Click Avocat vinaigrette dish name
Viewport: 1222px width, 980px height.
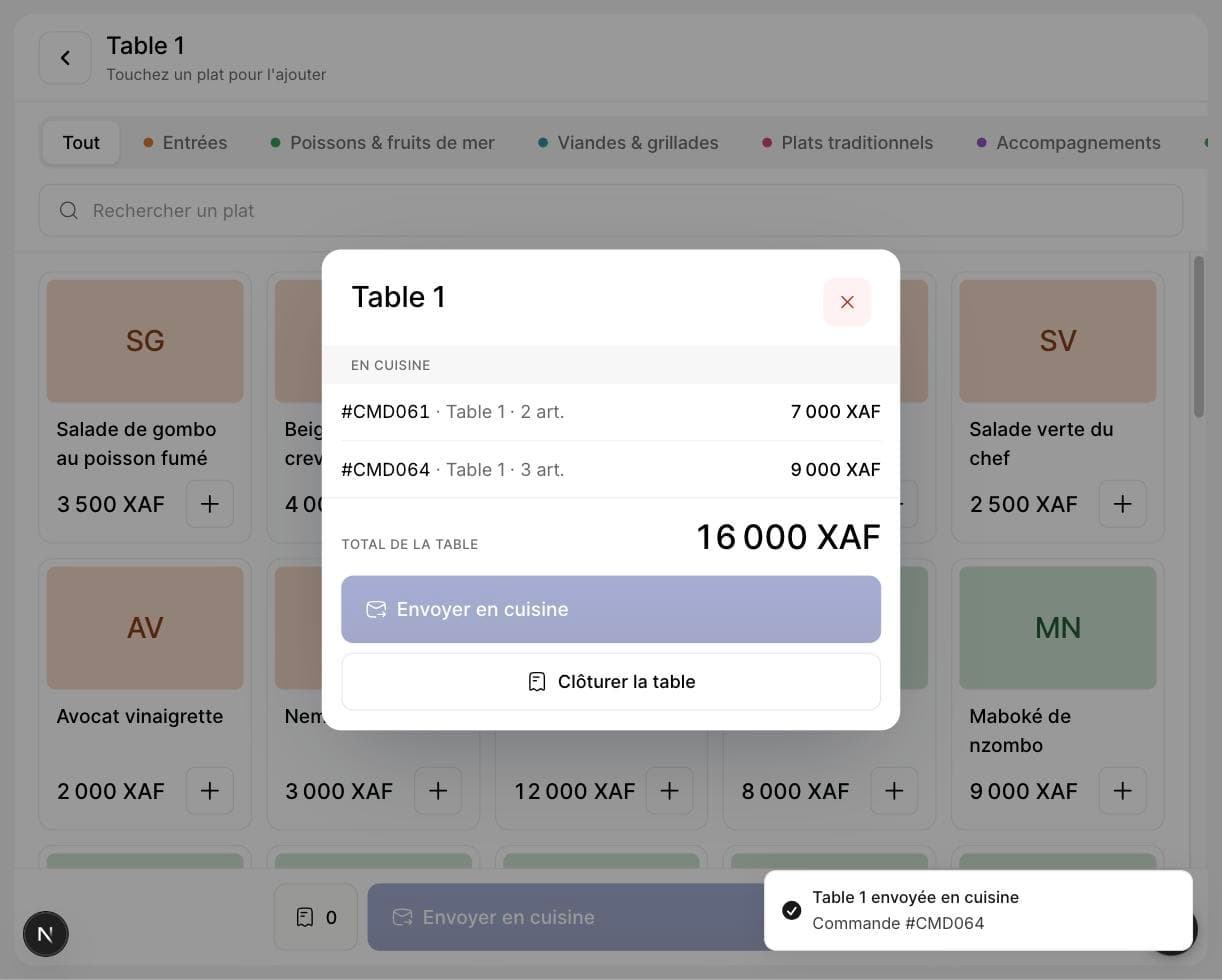click(140, 716)
